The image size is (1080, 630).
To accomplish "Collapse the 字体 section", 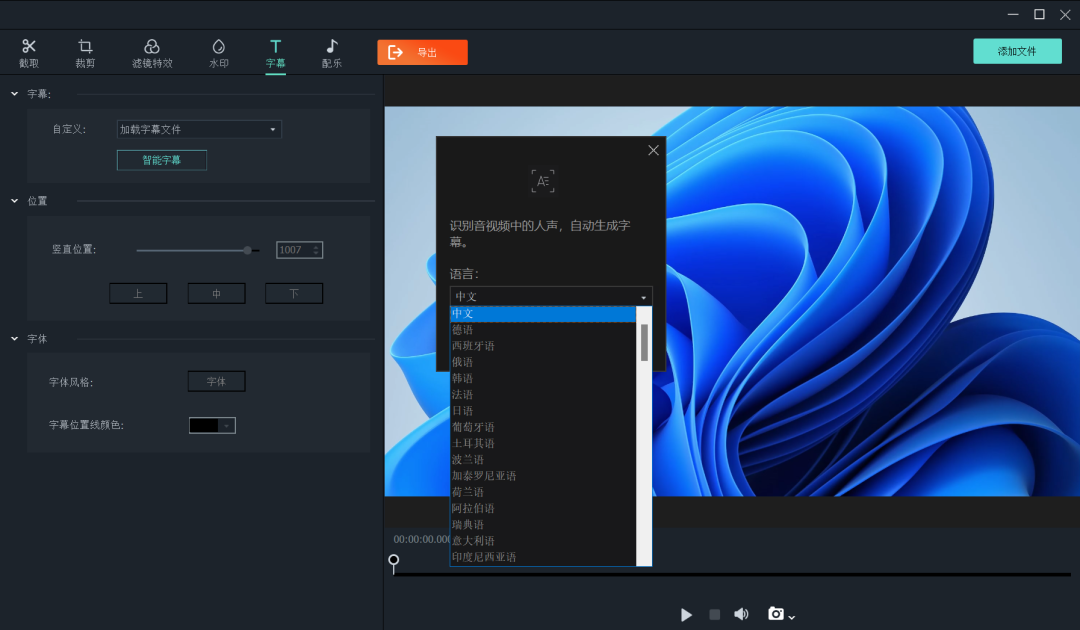I will tap(14, 339).
